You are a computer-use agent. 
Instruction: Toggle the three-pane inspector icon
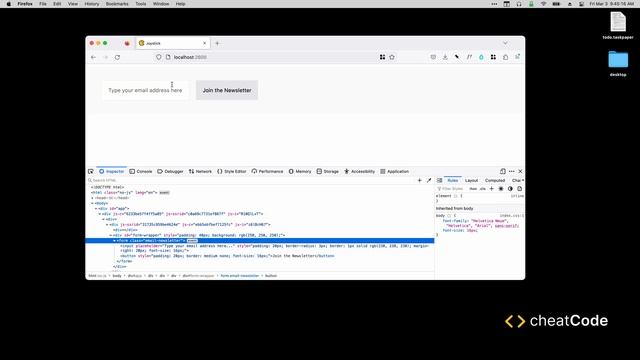(x=440, y=180)
